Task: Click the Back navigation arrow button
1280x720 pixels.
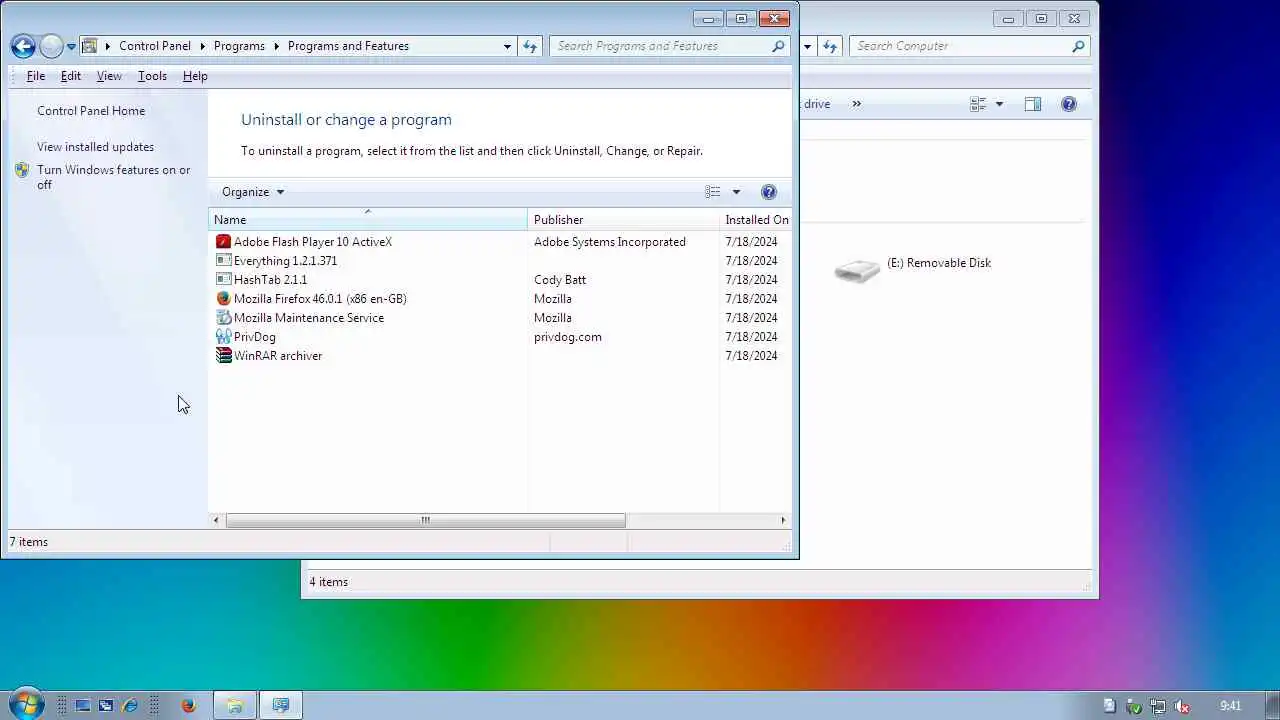Action: (23, 46)
